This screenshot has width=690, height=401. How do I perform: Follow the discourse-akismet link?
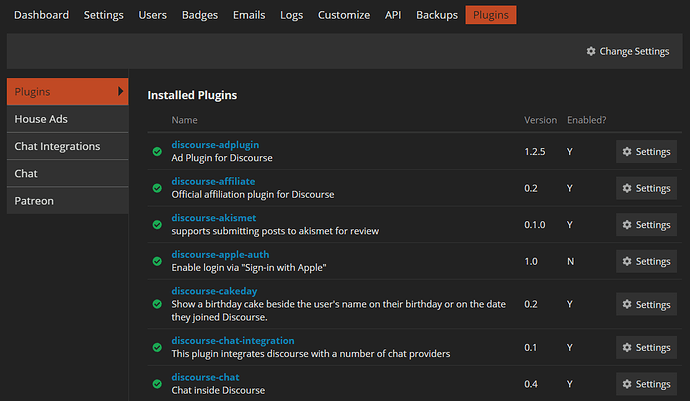pos(213,218)
